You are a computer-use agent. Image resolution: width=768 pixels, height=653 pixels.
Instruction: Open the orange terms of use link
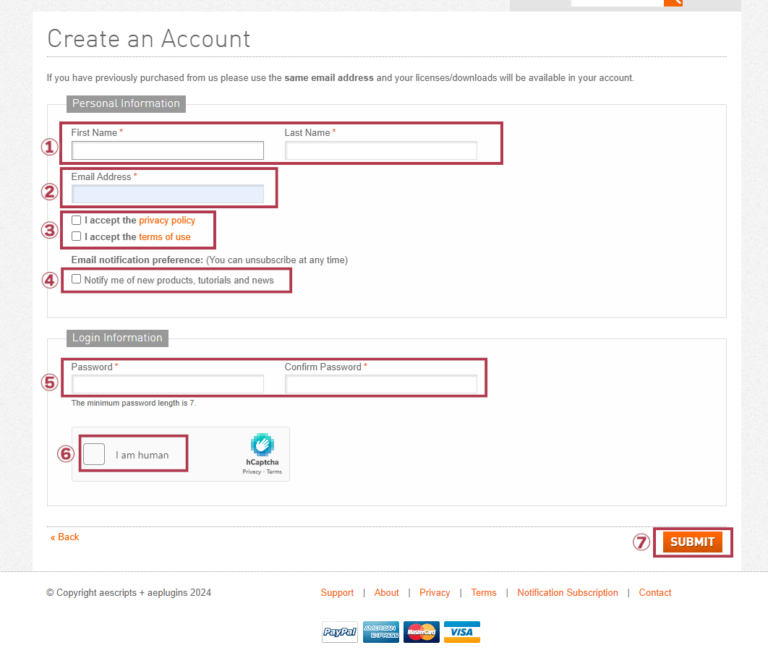tap(164, 237)
